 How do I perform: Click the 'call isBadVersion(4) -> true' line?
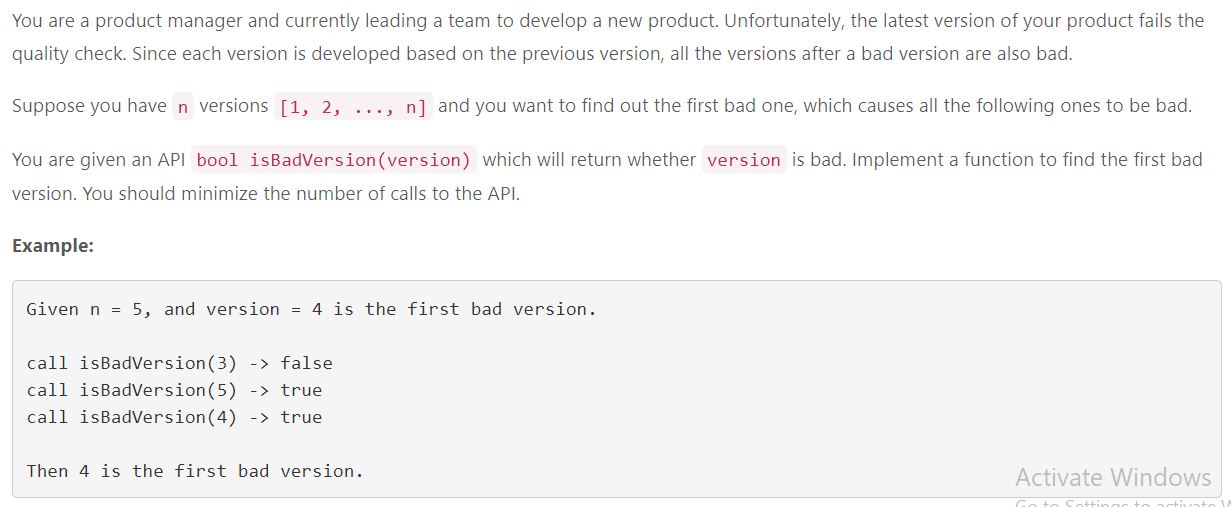click(x=174, y=417)
